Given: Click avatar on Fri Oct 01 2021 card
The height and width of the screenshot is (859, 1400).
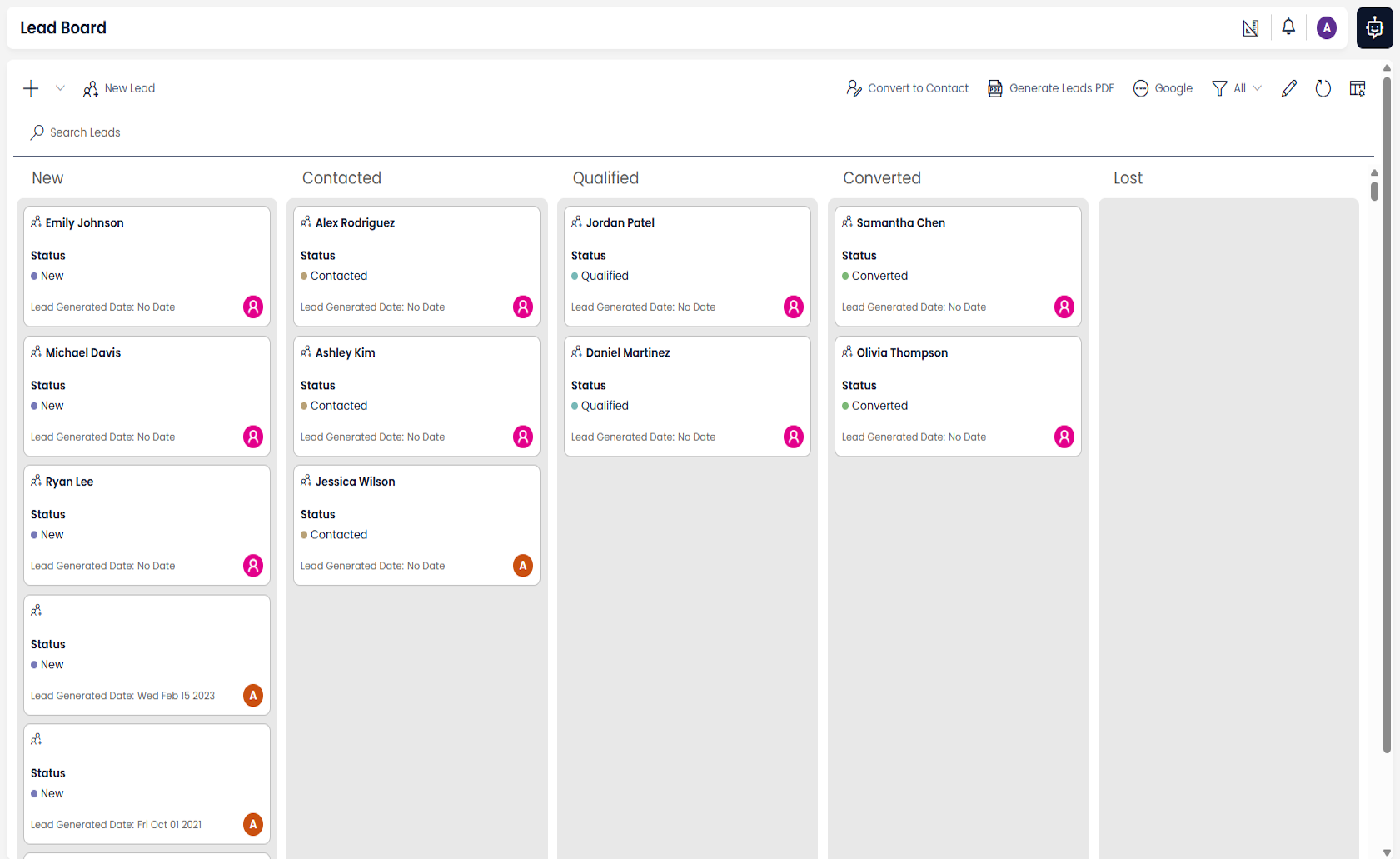Looking at the screenshot, I should (x=253, y=825).
